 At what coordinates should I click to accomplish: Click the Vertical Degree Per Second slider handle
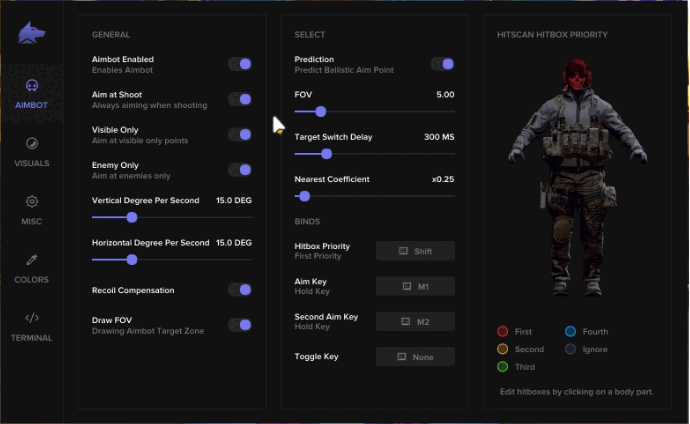click(x=132, y=217)
